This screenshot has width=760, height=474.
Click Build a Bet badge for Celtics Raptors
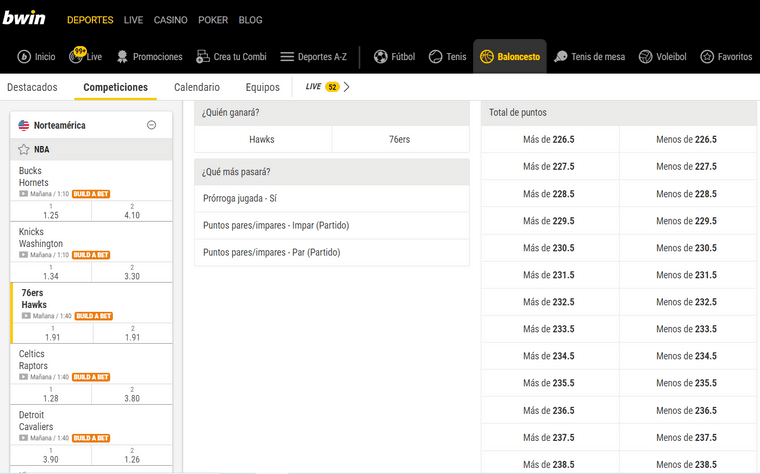(91, 377)
